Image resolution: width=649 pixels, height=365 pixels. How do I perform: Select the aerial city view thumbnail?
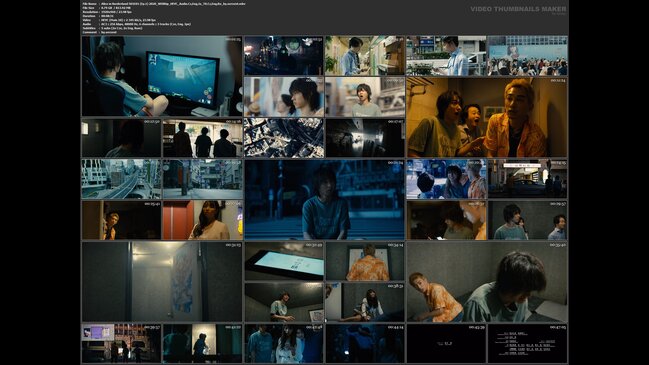(284, 138)
